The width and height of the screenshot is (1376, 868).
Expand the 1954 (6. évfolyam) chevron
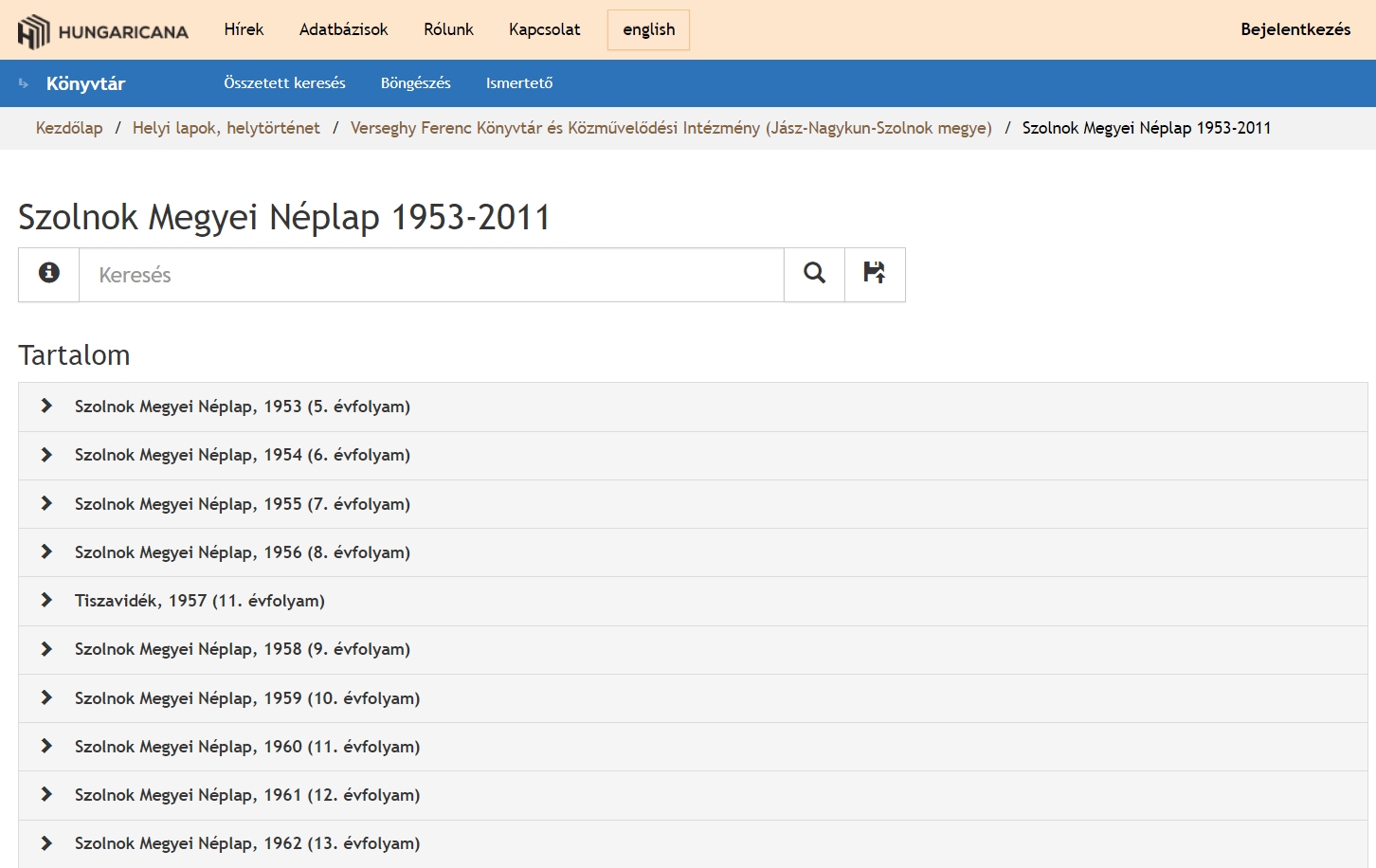pos(46,455)
